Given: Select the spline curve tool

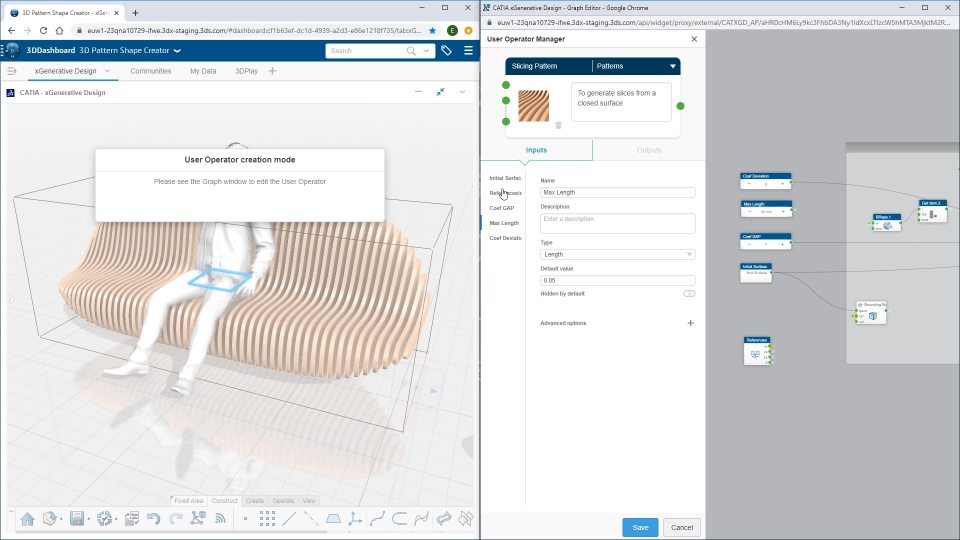Looking at the screenshot, I should (x=377, y=519).
